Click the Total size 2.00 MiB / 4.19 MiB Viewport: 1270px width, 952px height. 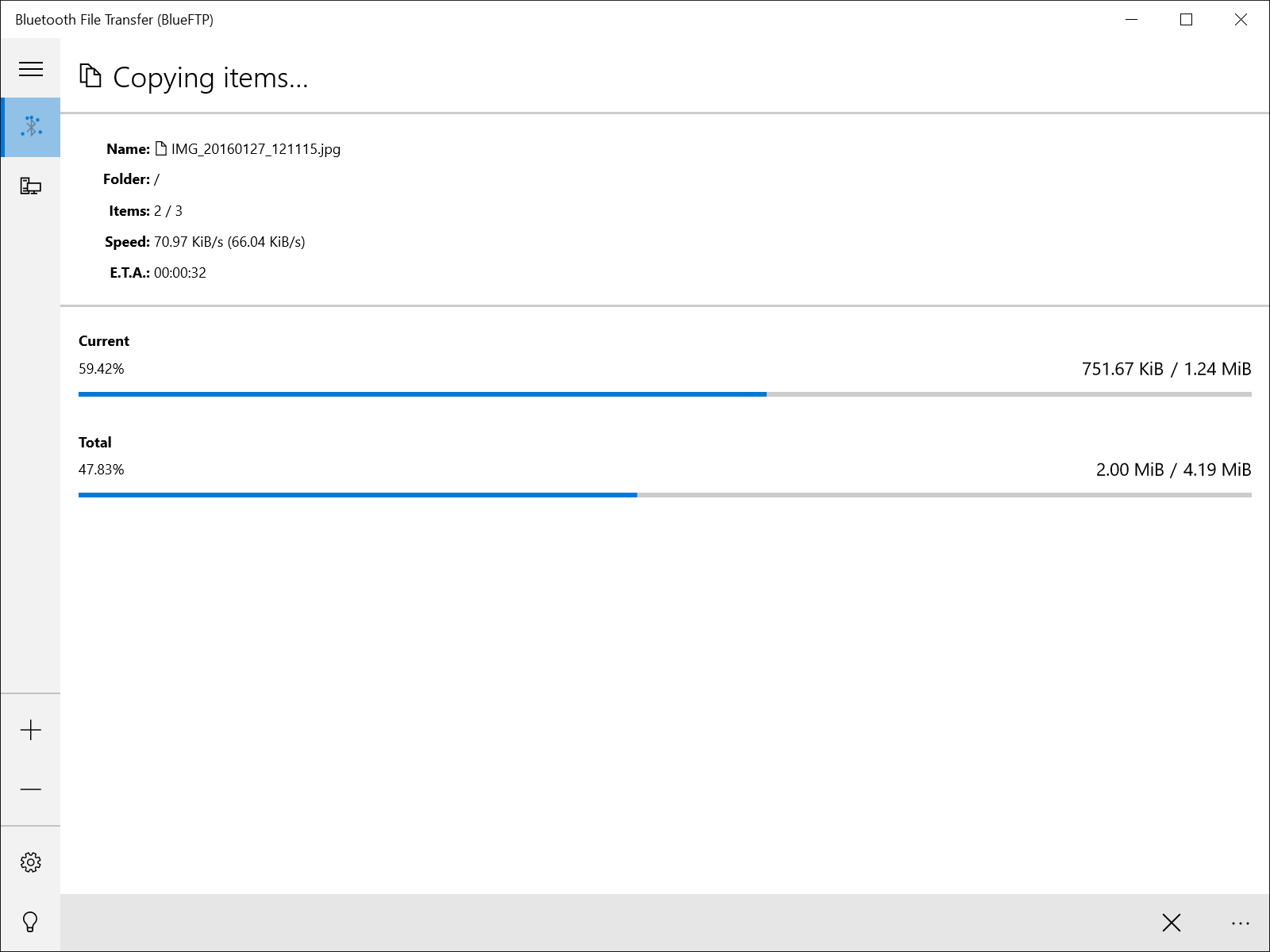(x=1173, y=470)
